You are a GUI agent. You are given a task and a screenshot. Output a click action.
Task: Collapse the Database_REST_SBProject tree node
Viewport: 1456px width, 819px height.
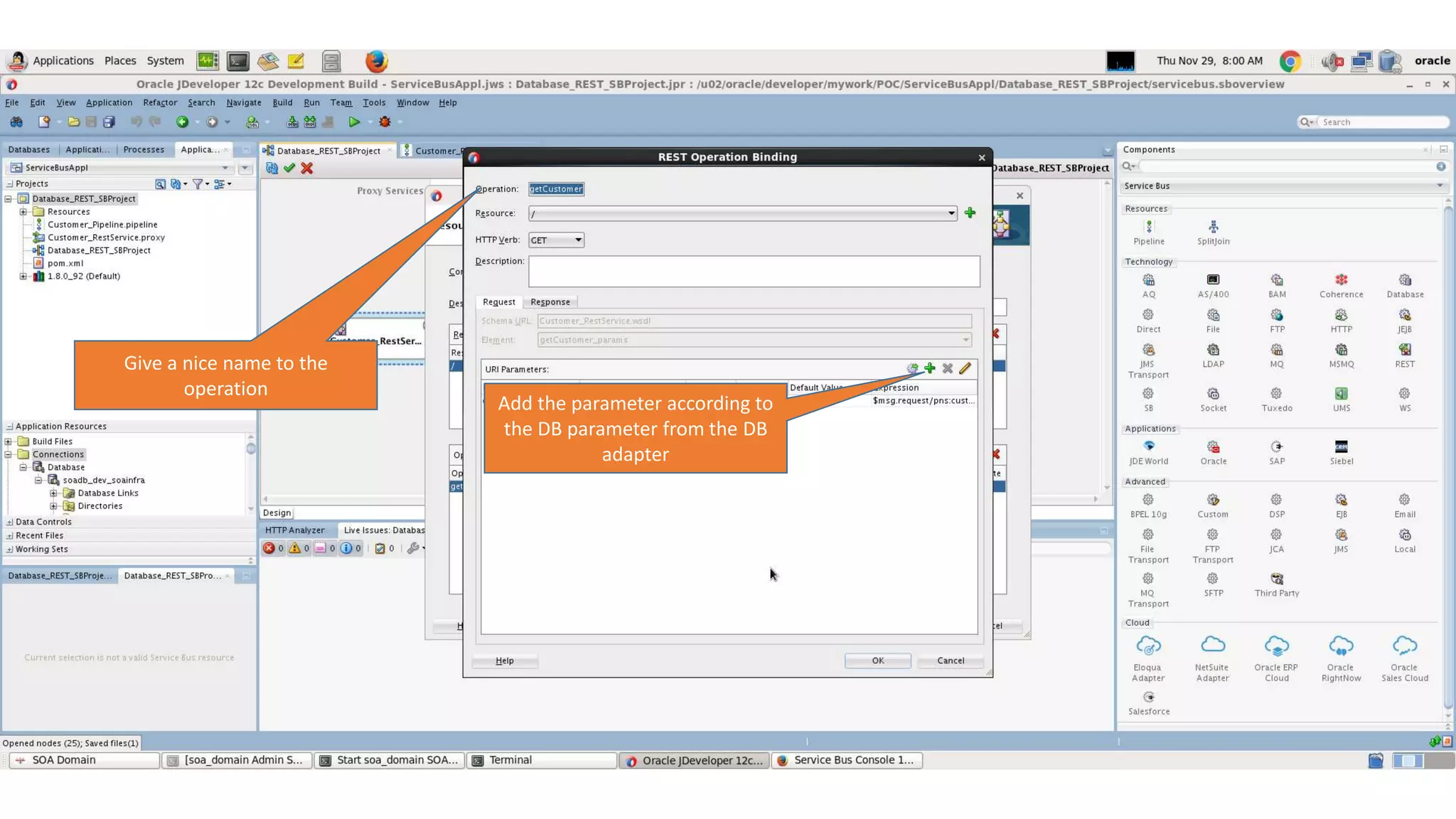[9, 199]
